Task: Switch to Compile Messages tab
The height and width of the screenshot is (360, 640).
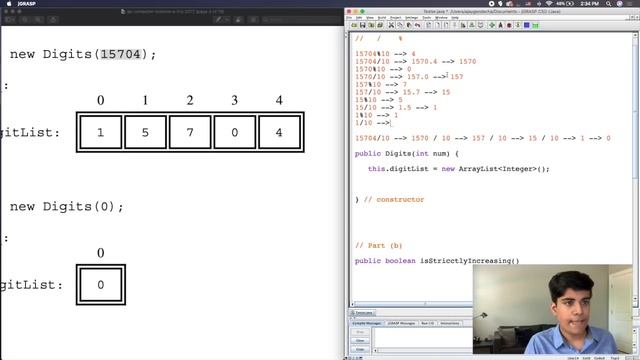Action: (367, 323)
